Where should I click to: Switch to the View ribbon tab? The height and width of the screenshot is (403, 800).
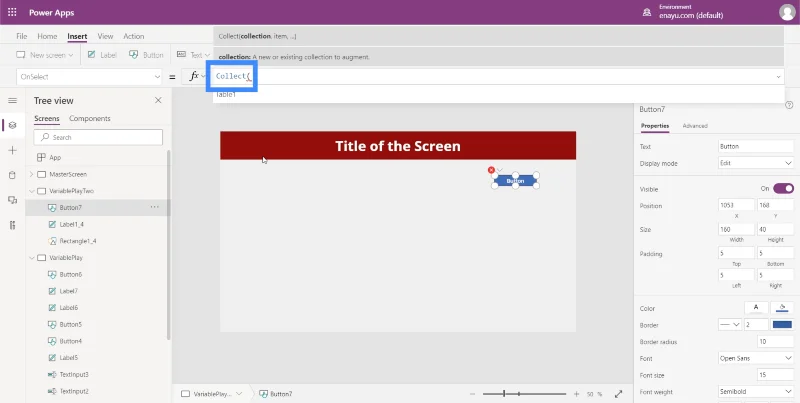click(105, 36)
